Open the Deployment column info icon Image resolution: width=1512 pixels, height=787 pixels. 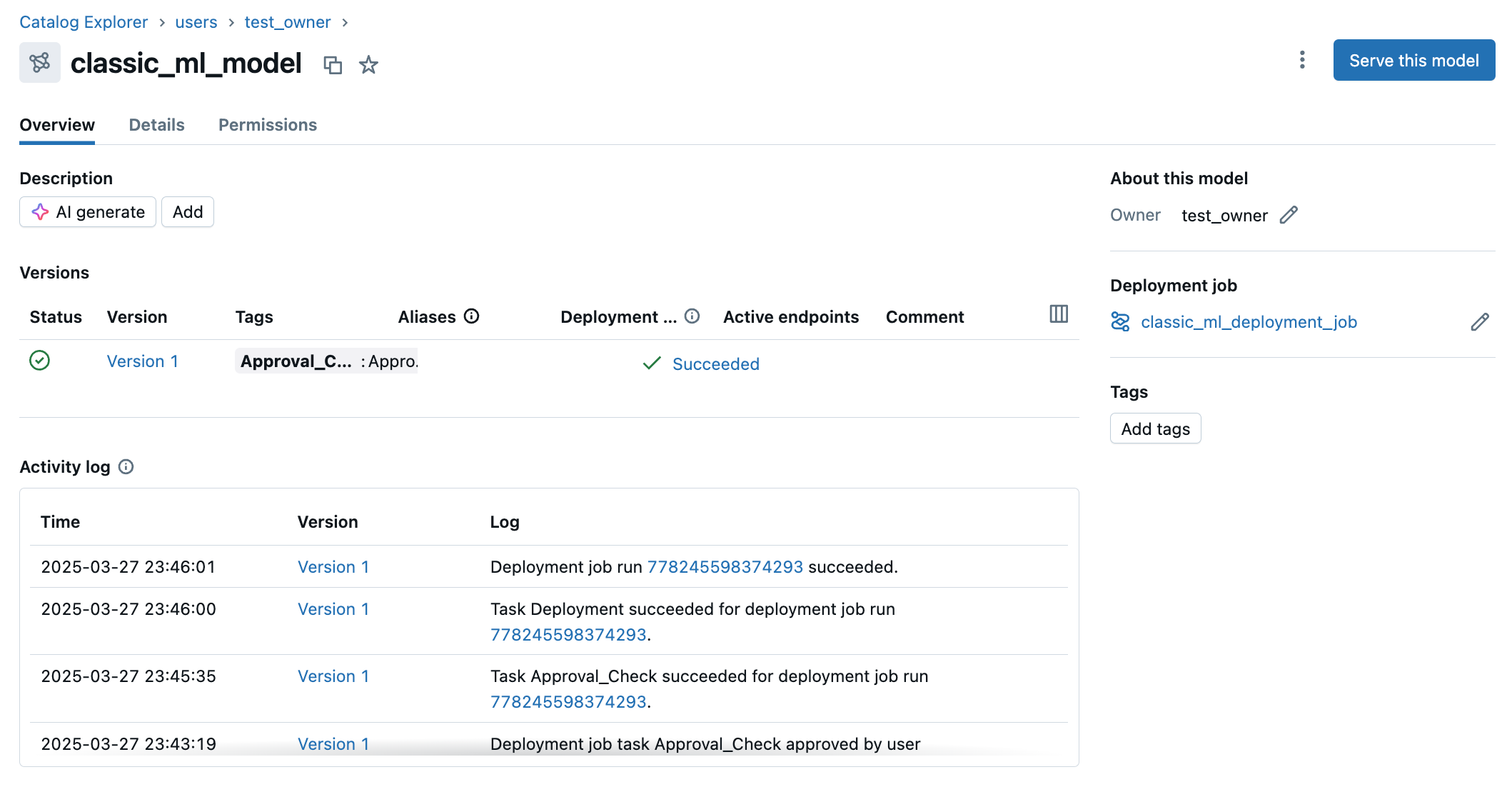pos(692,316)
